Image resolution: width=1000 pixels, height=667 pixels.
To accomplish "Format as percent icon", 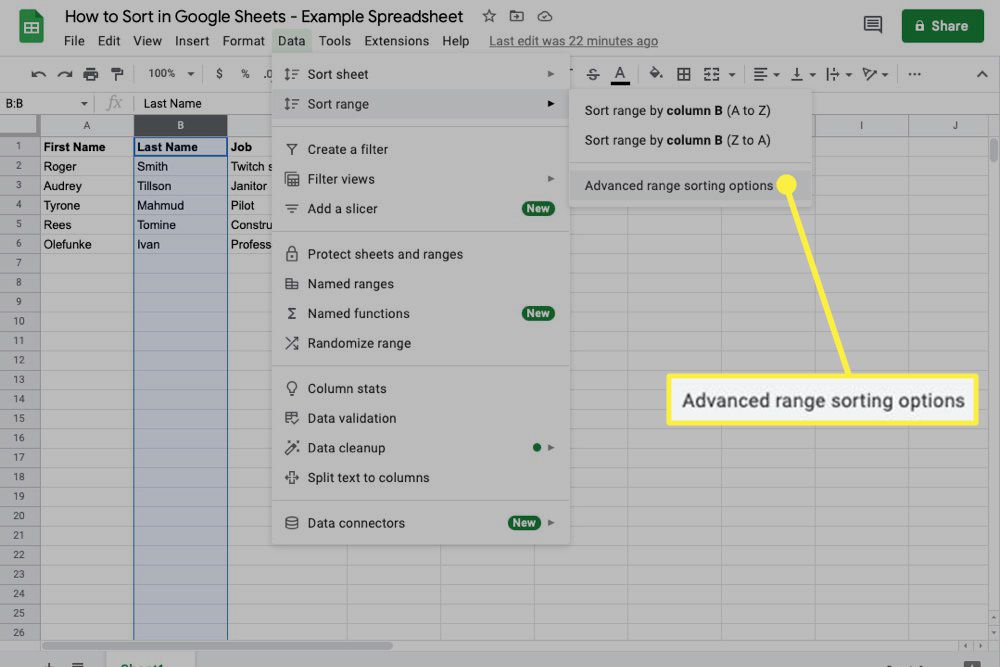I will (245, 74).
